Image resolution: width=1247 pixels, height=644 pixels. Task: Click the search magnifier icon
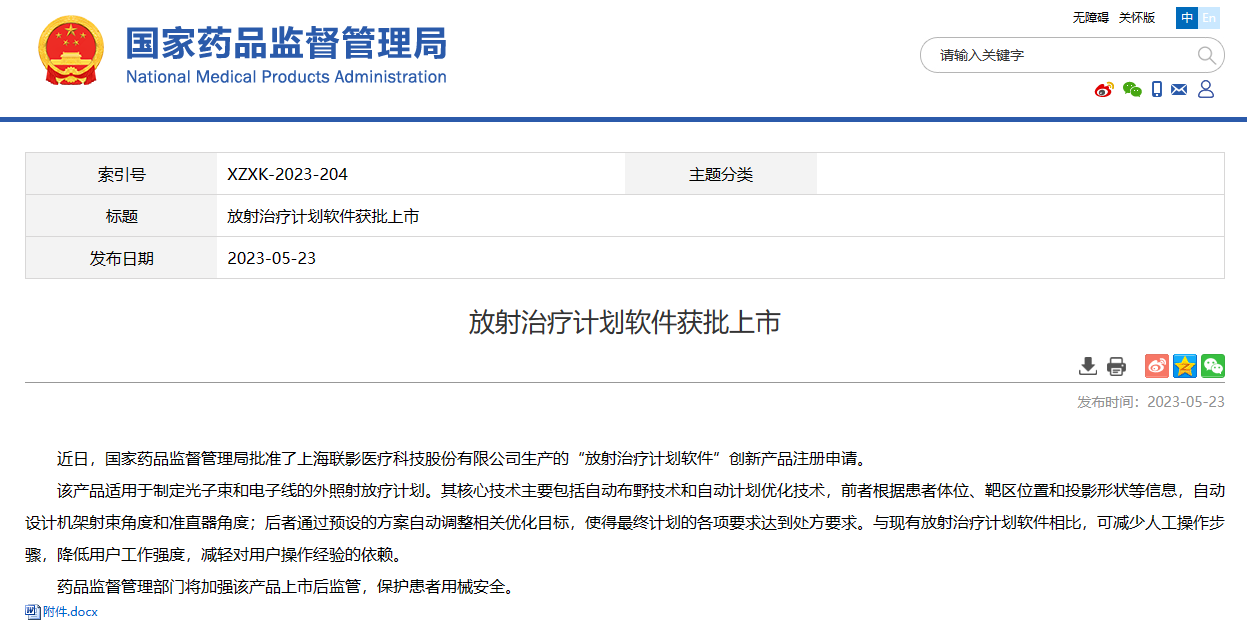coord(1206,55)
